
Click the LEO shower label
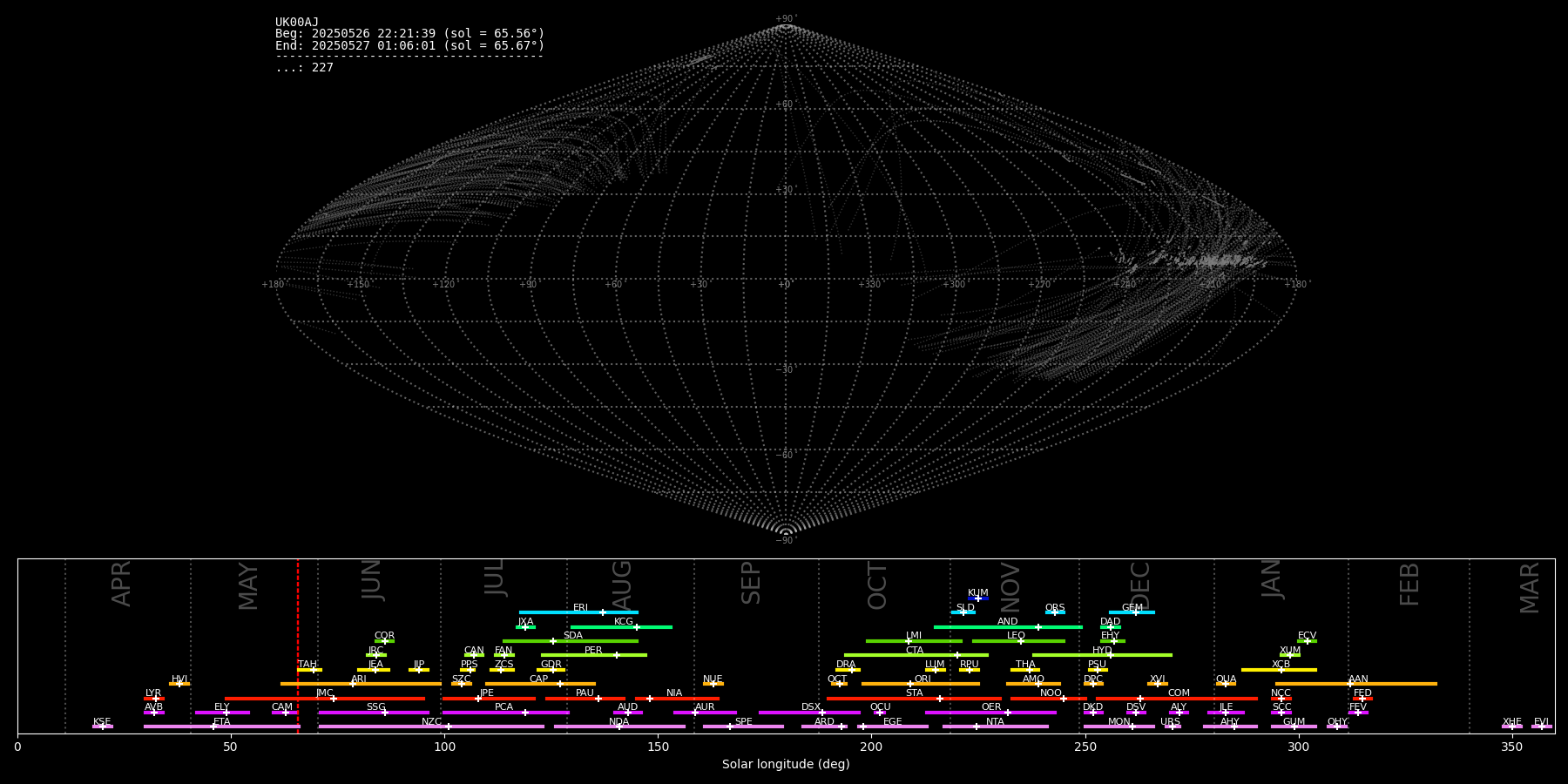tap(1017, 636)
